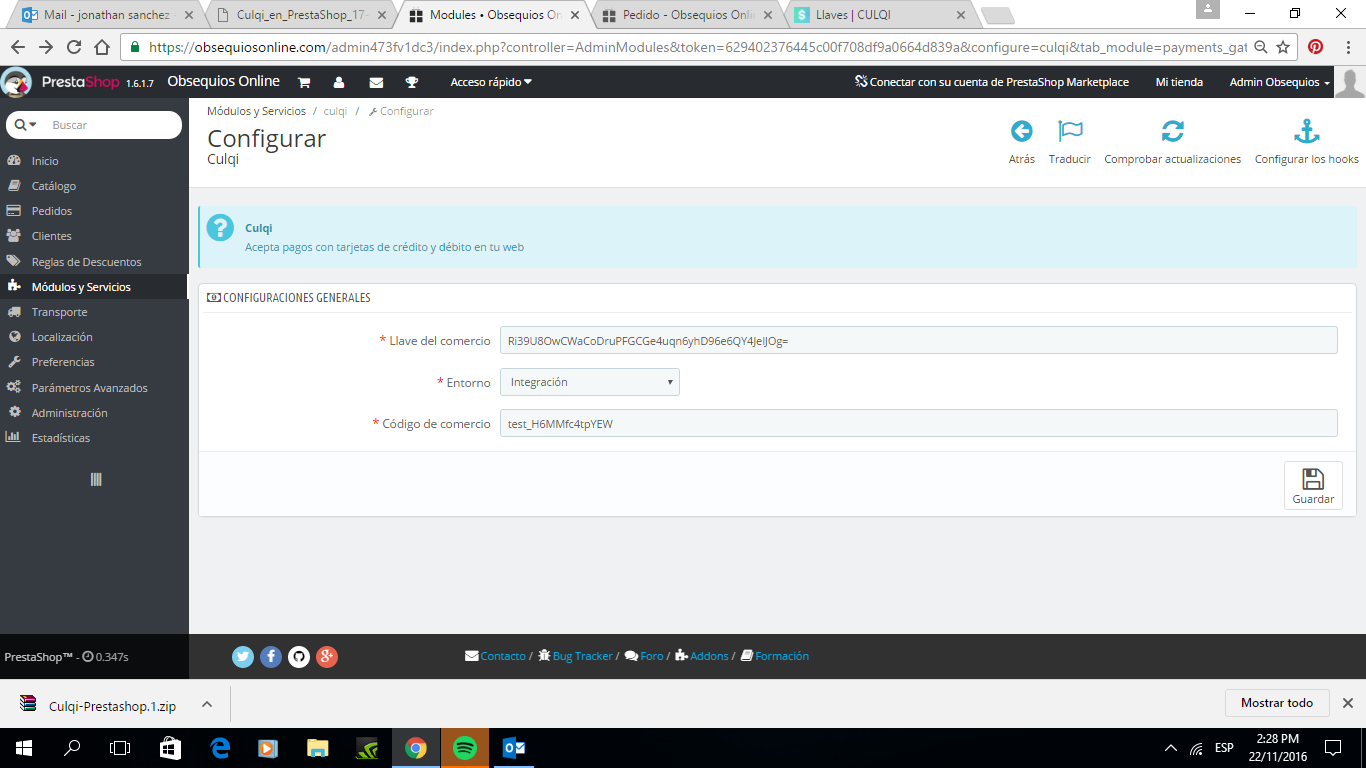Click the envelope messages icon in header
The image size is (1366, 768).
tap(376, 82)
